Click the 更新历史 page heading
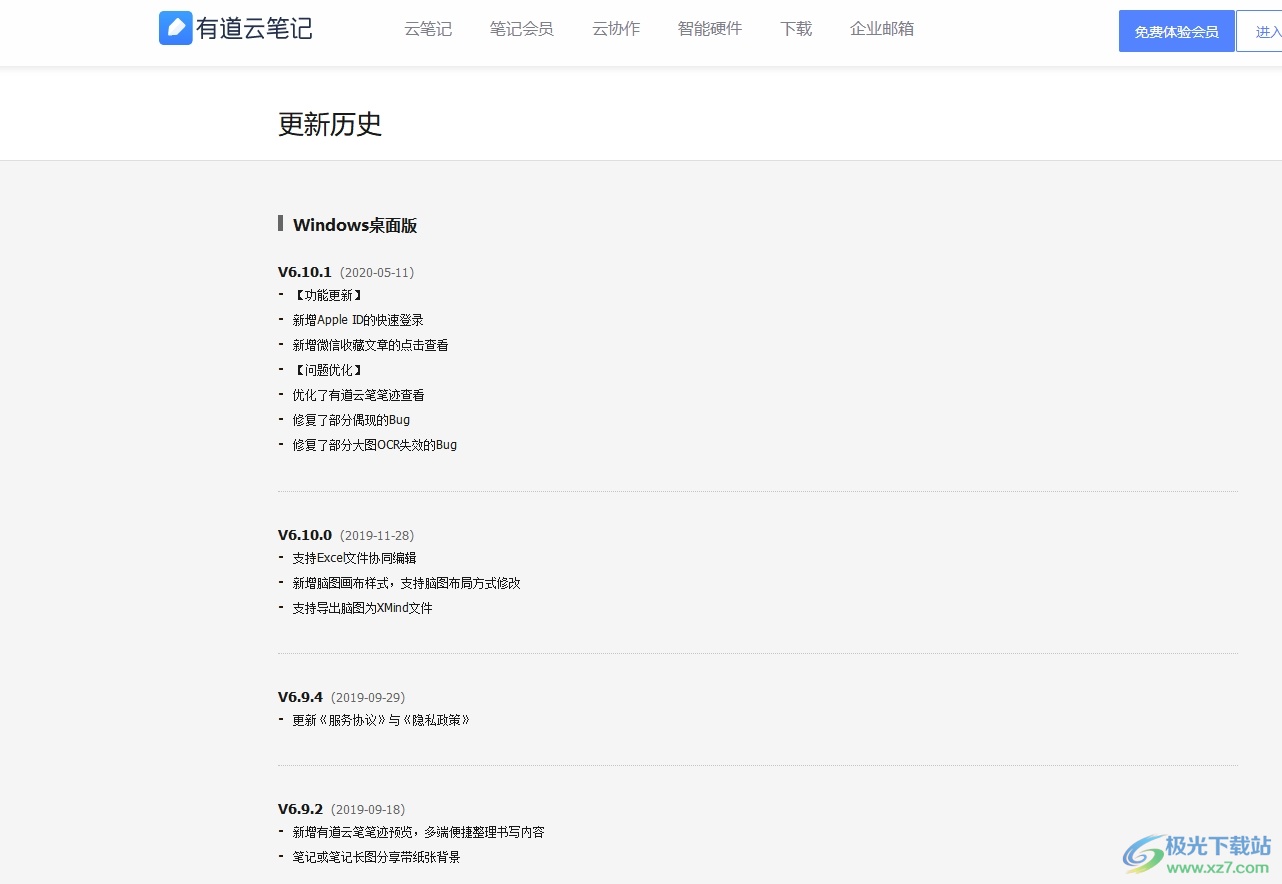The height and width of the screenshot is (884, 1282). [330, 124]
